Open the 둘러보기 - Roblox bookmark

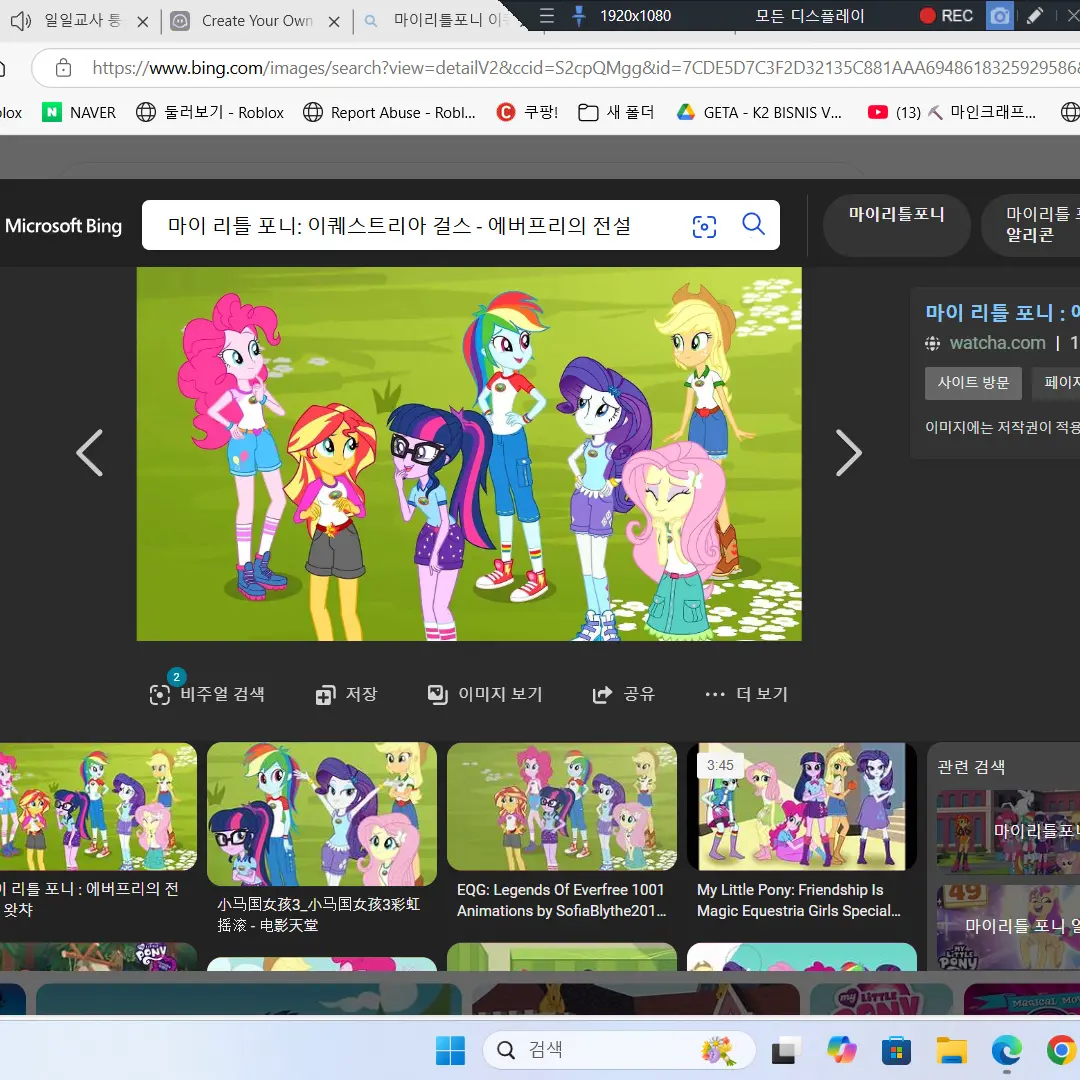pos(210,112)
